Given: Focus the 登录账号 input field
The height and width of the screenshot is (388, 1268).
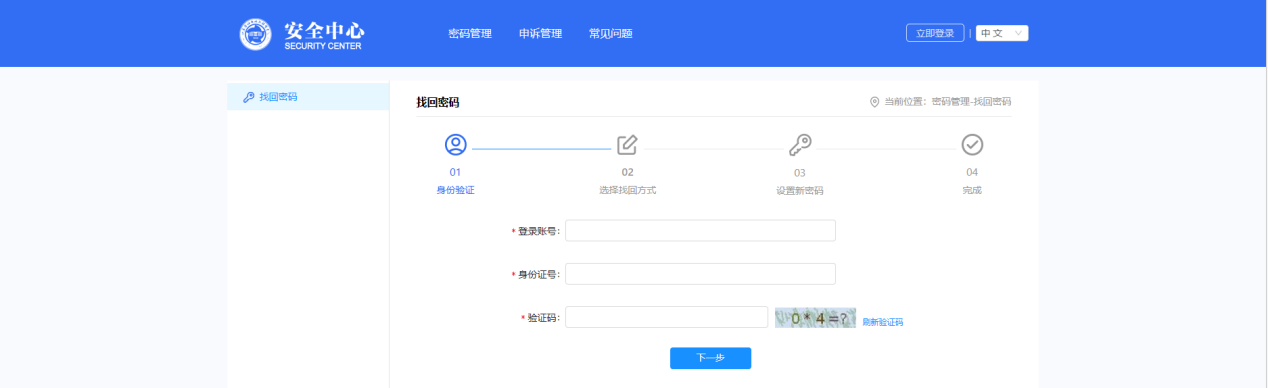Looking at the screenshot, I should 700,231.
